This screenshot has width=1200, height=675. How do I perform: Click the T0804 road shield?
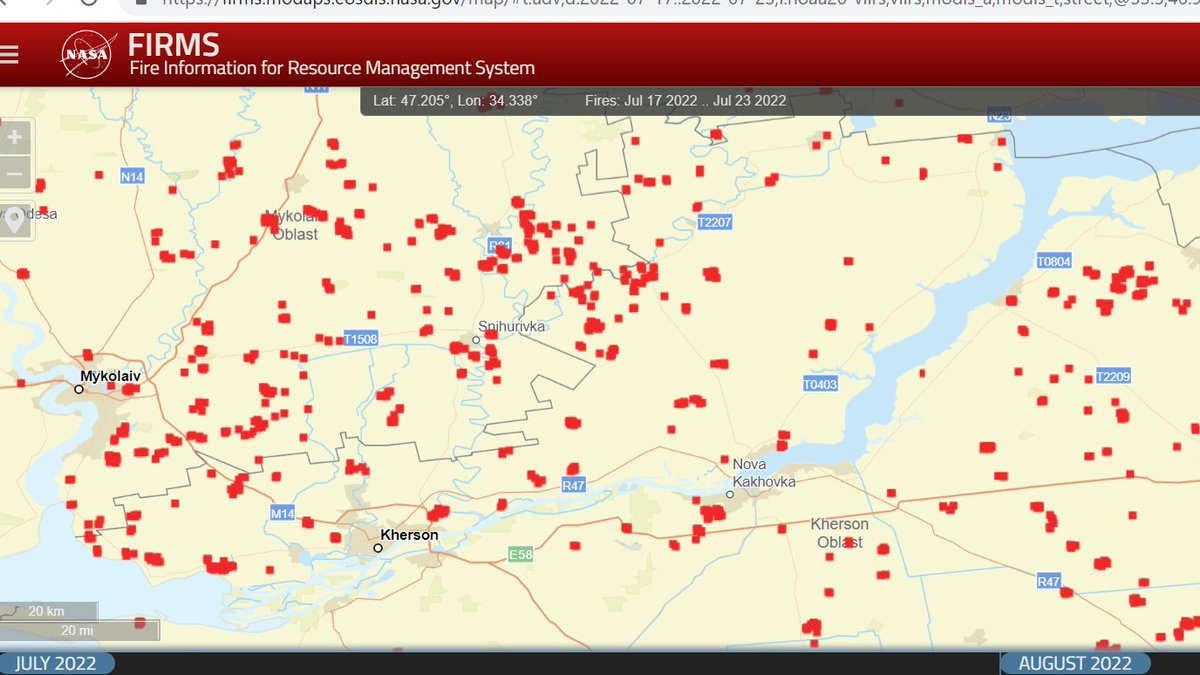(1053, 262)
